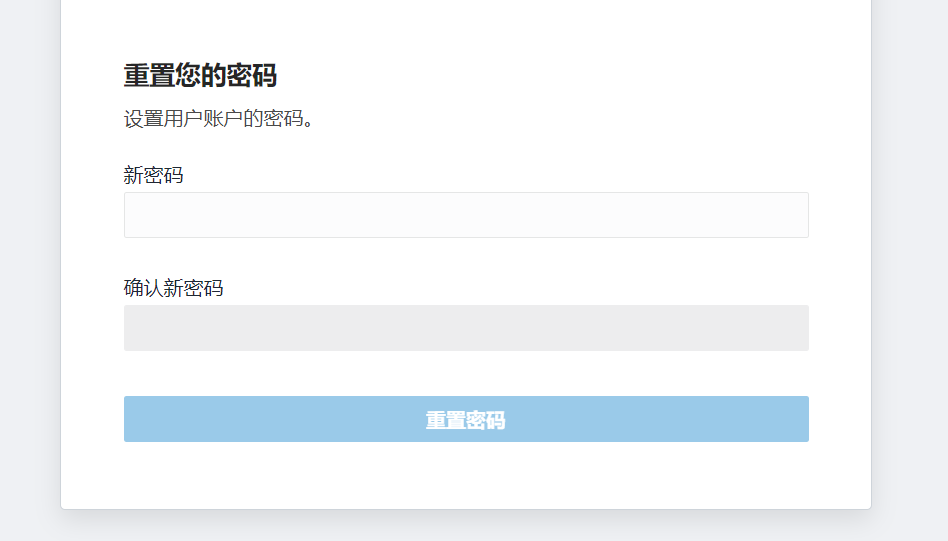
Task: Click the label above the second input
Action: pyautogui.click(x=174, y=289)
